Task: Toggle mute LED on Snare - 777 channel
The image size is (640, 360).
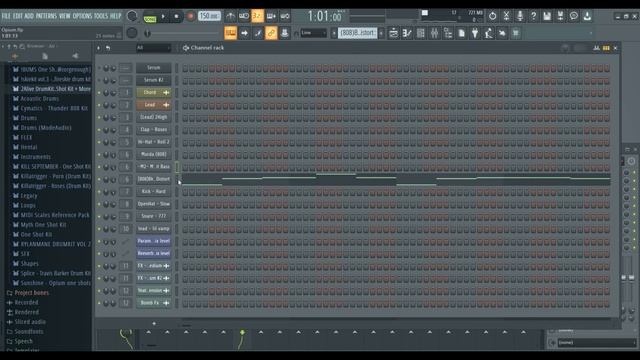Action: (x=99, y=217)
